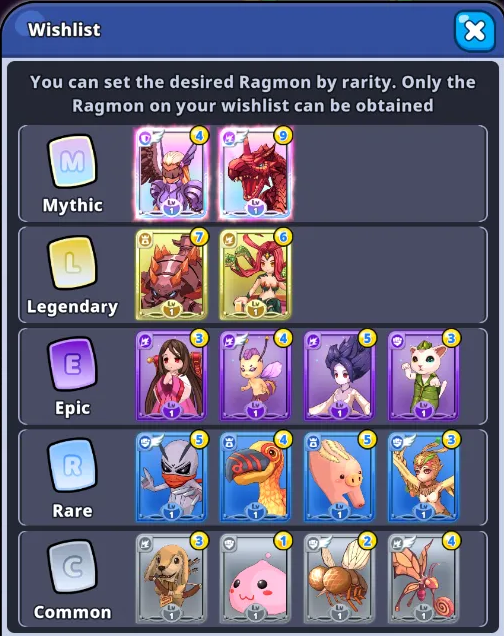This screenshot has height=636, width=504.
Task: Click the Epic rarity E badge
Action: click(73, 364)
